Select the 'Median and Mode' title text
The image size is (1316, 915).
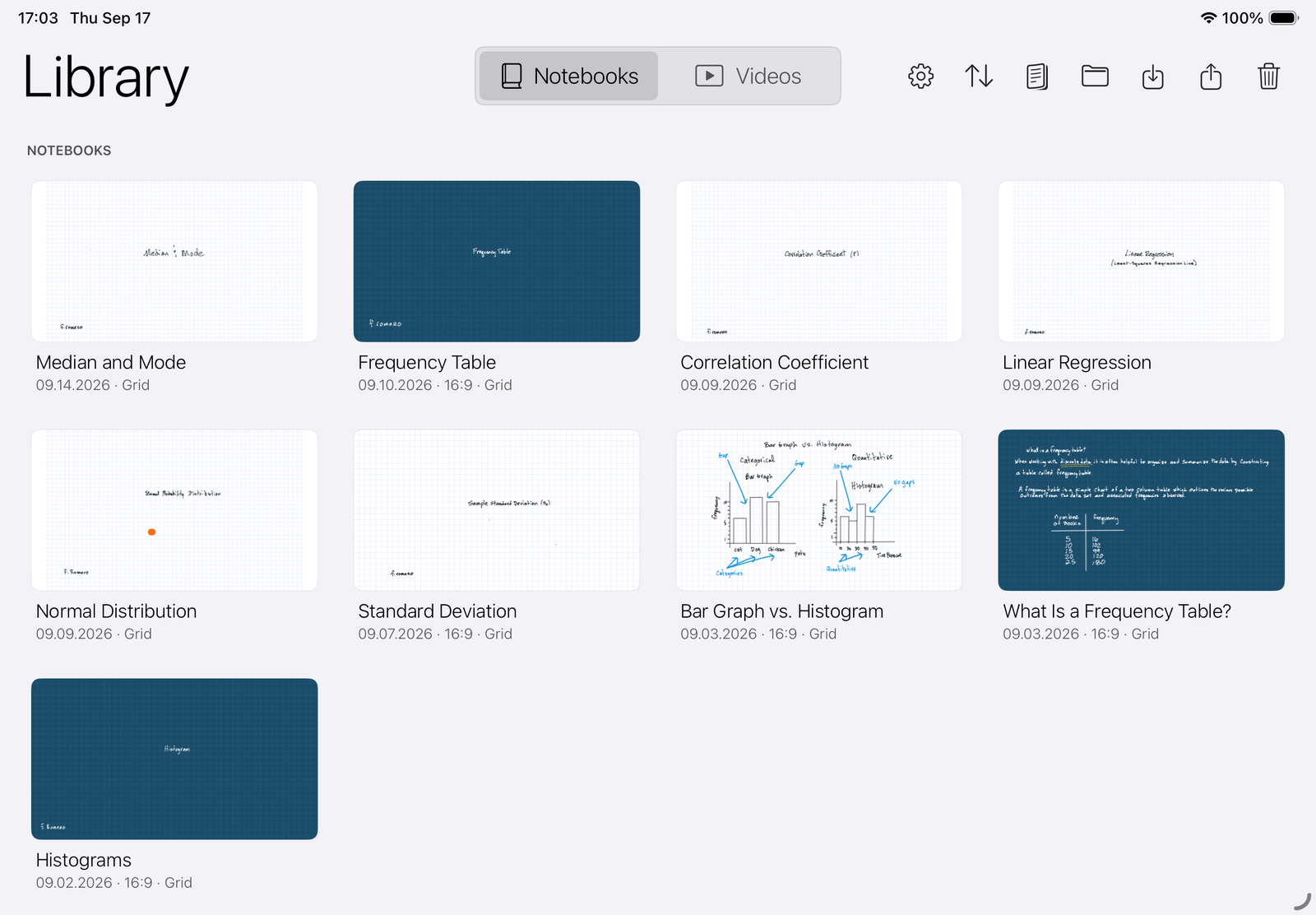tap(111, 363)
